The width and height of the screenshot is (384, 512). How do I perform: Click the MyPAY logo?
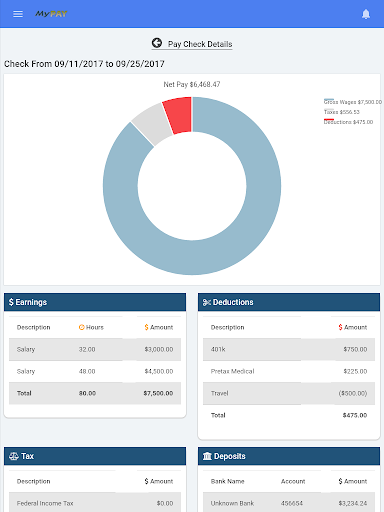point(51,14)
